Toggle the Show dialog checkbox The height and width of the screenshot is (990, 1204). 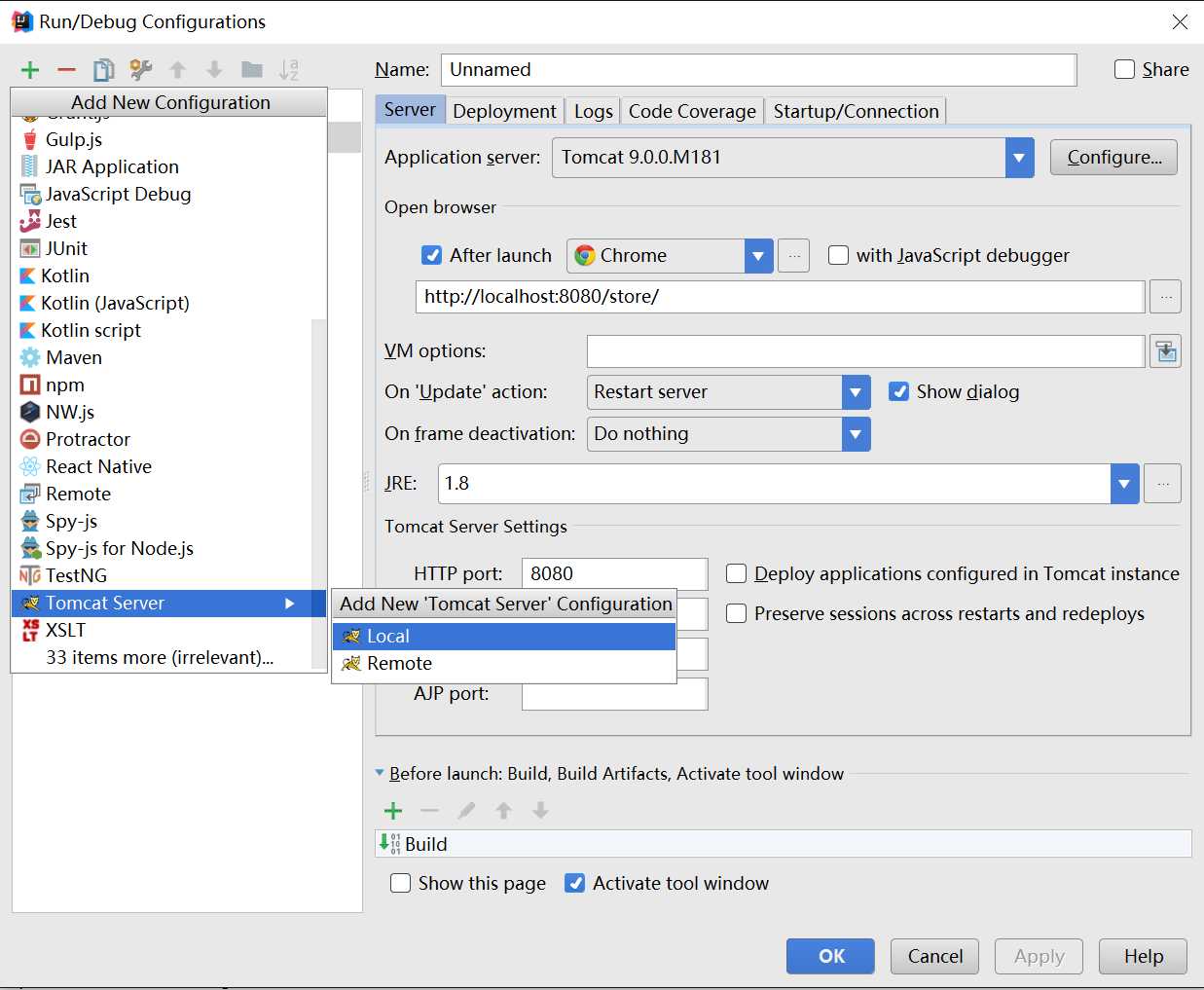[x=898, y=391]
